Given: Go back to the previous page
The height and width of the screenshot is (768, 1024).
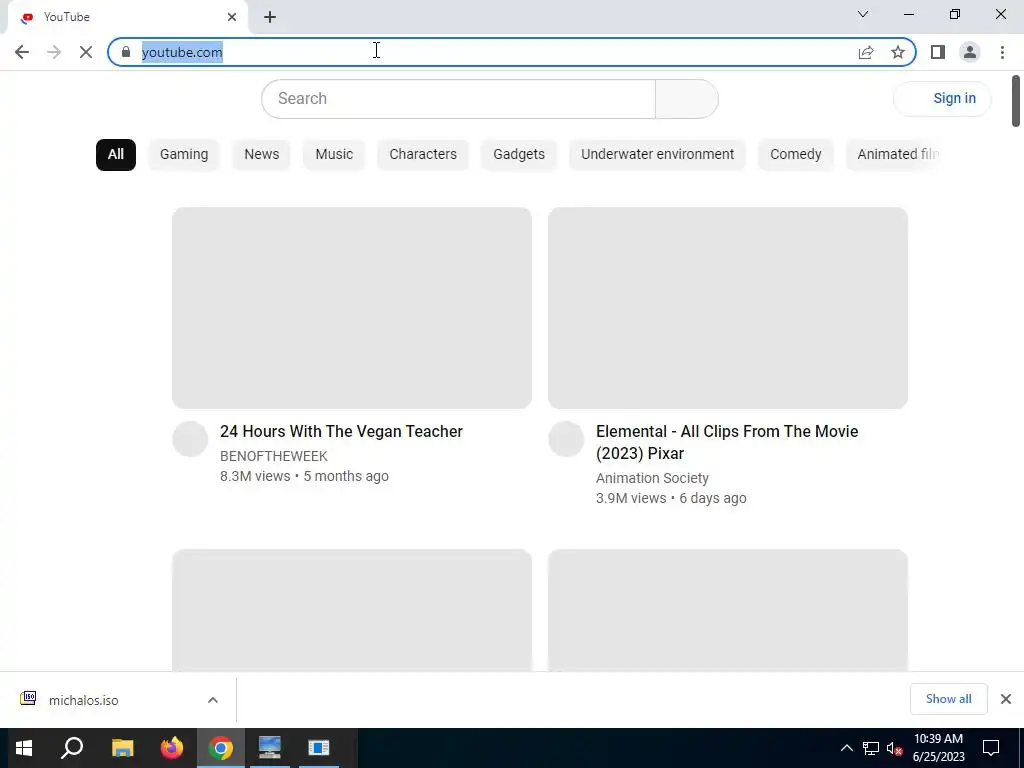Looking at the screenshot, I should [22, 52].
